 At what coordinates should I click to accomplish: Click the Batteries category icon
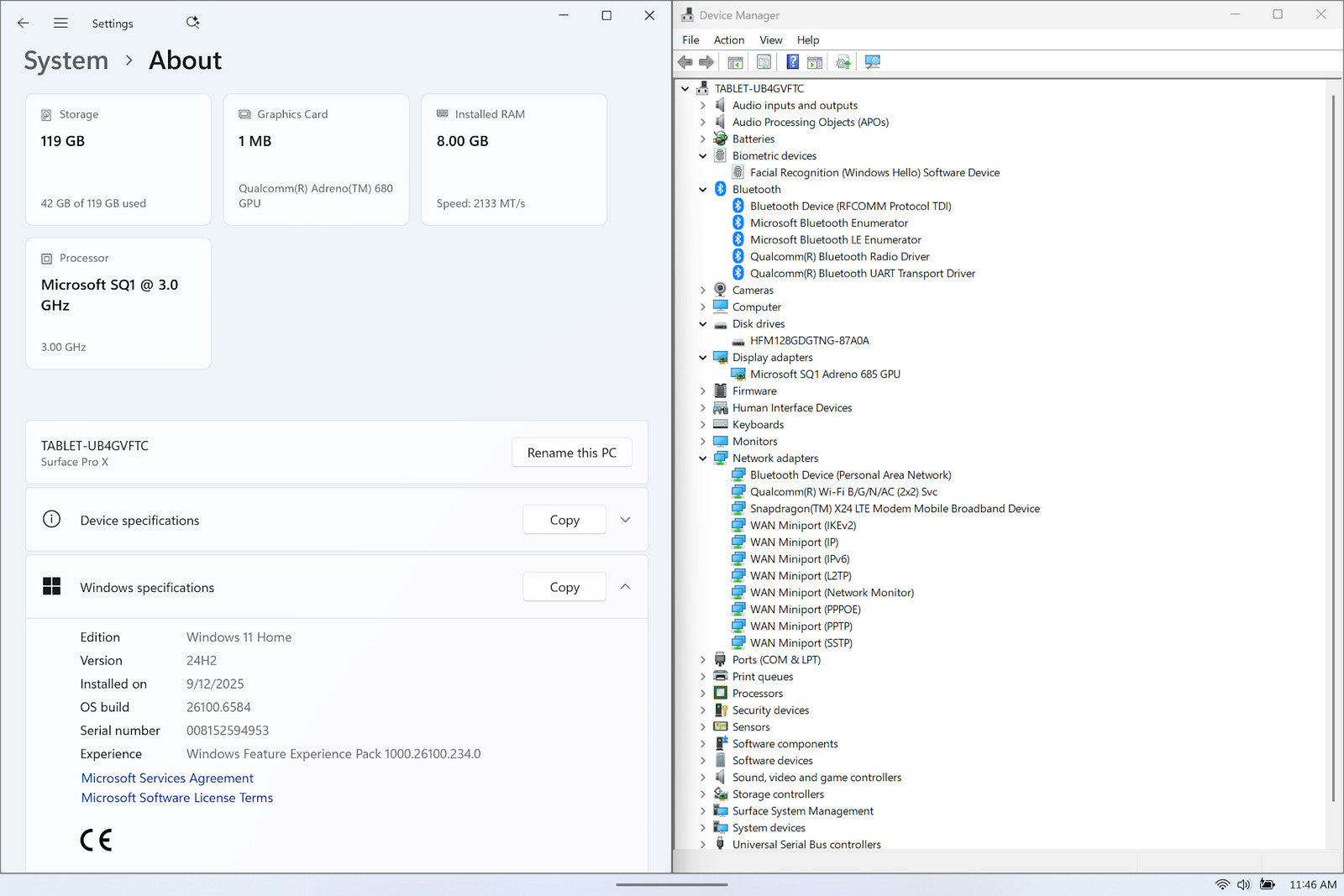(720, 139)
